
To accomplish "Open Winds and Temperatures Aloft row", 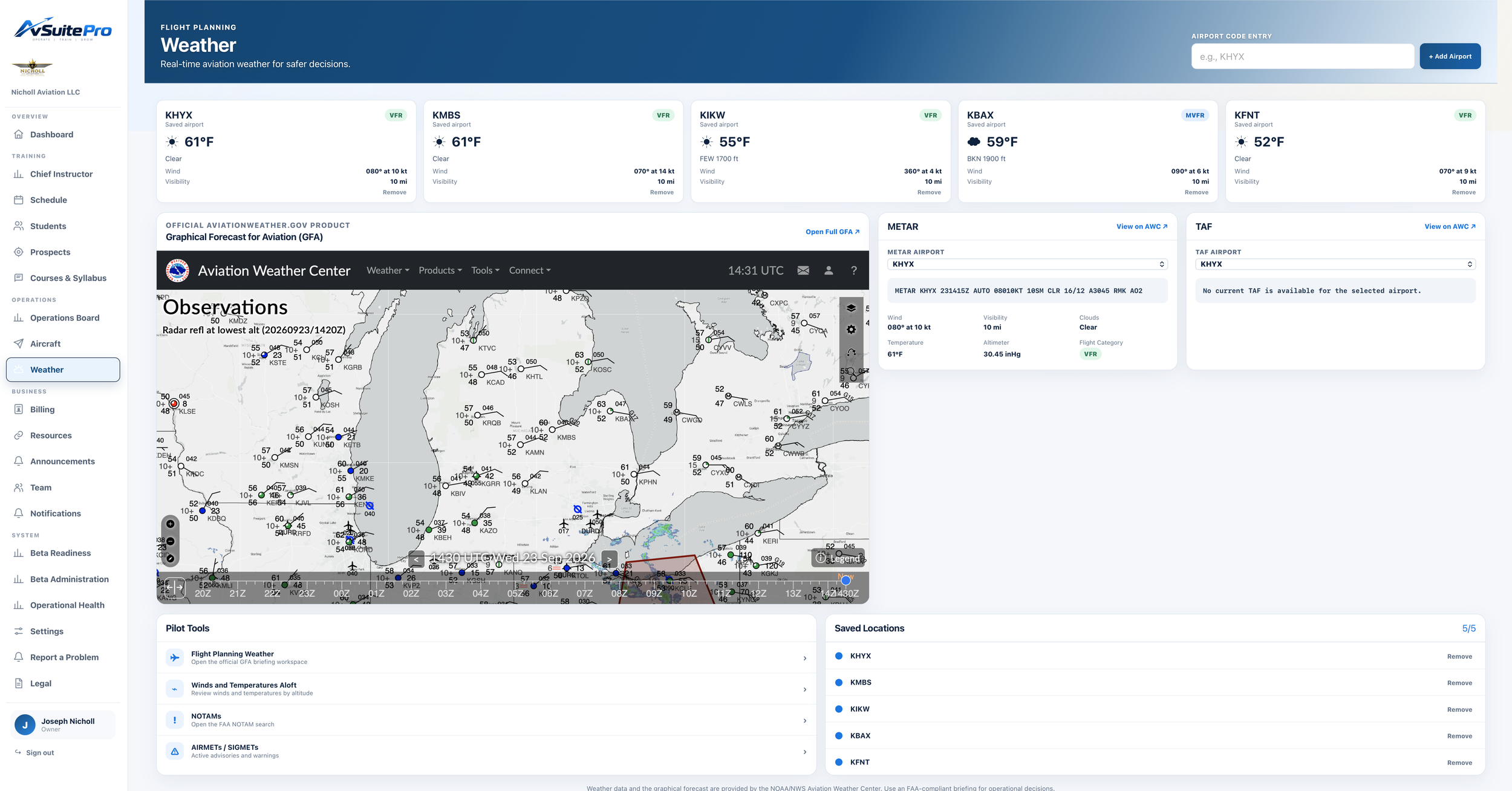I will coord(486,689).
